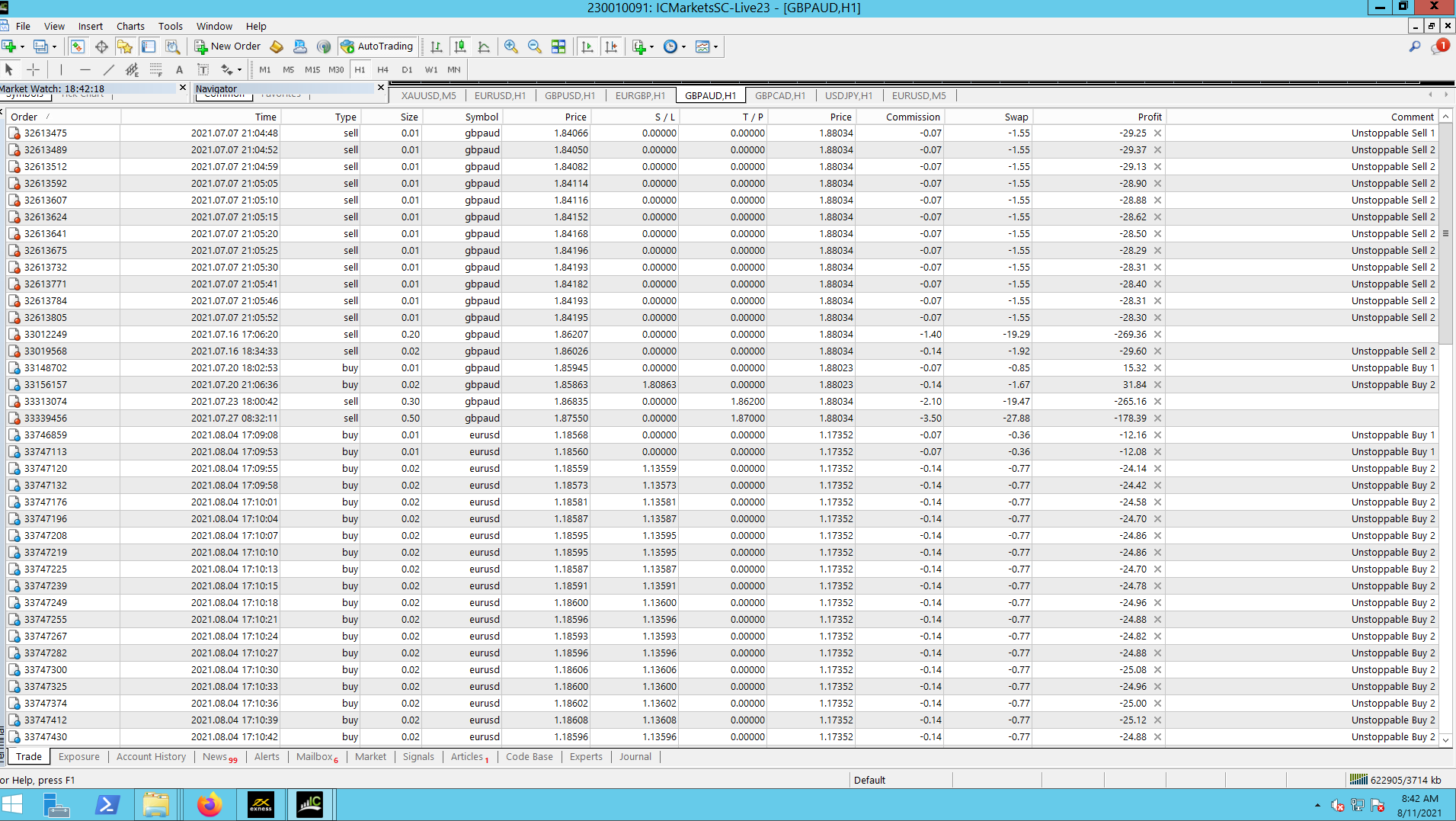Open the search magnifier at top right
The width and height of the screenshot is (1456, 821).
pyautogui.click(x=1414, y=47)
